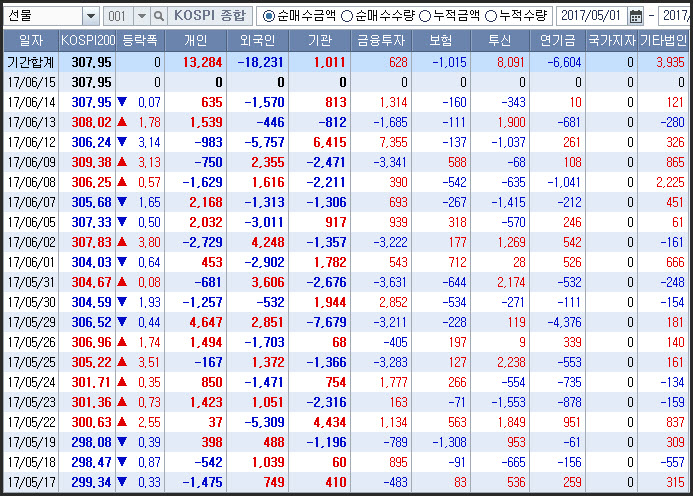Viewport: 693px width, 496px height.
Task: Click the 8,091 투신 total value
Action: click(511, 62)
